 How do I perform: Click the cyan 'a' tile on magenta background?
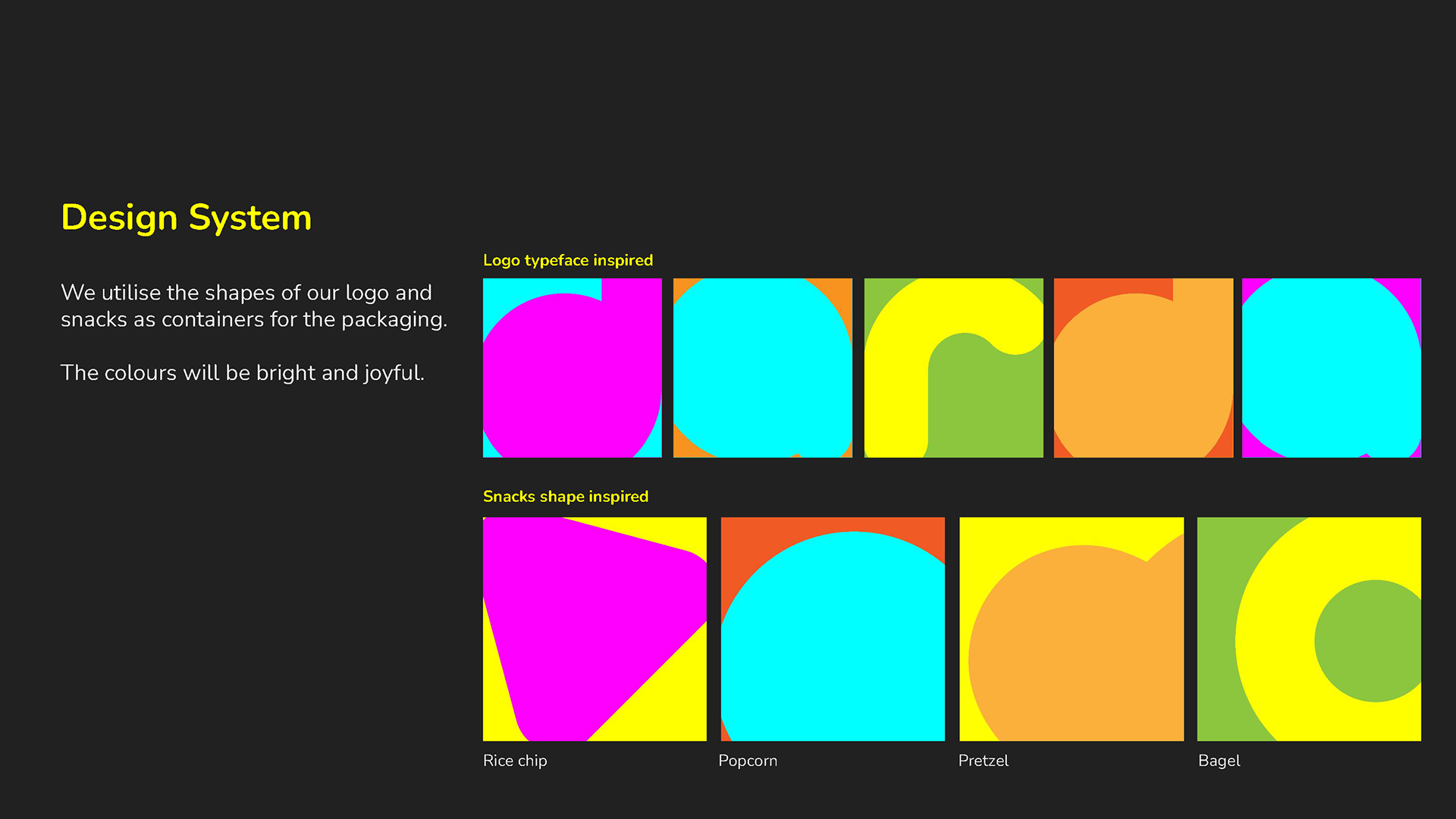pos(1332,368)
